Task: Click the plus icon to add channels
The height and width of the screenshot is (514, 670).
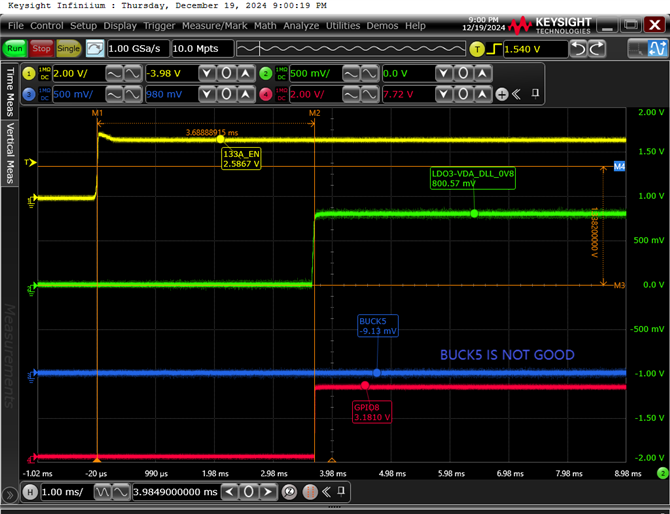Action: coord(502,94)
